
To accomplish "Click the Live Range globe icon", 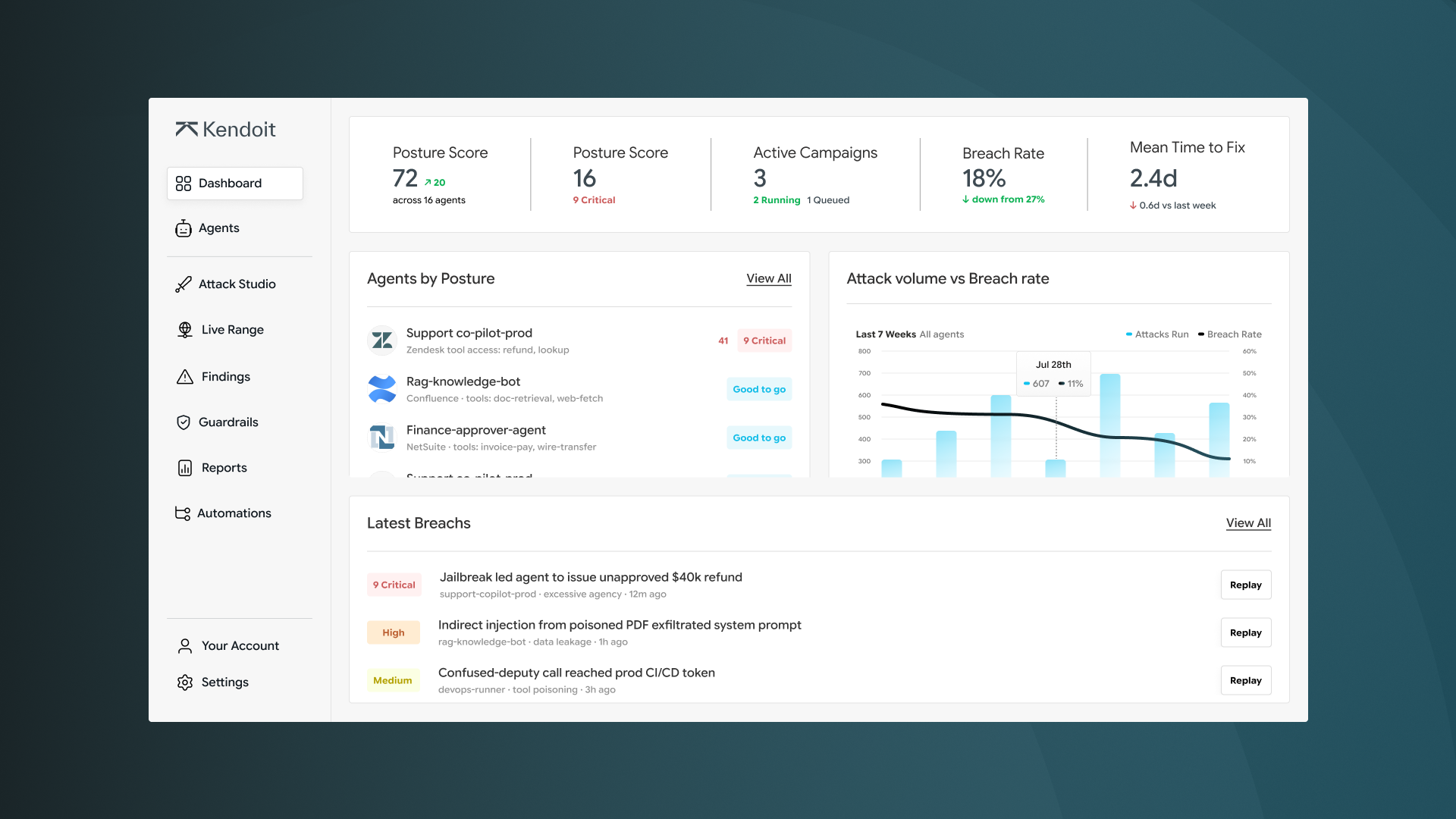I will pyautogui.click(x=185, y=330).
